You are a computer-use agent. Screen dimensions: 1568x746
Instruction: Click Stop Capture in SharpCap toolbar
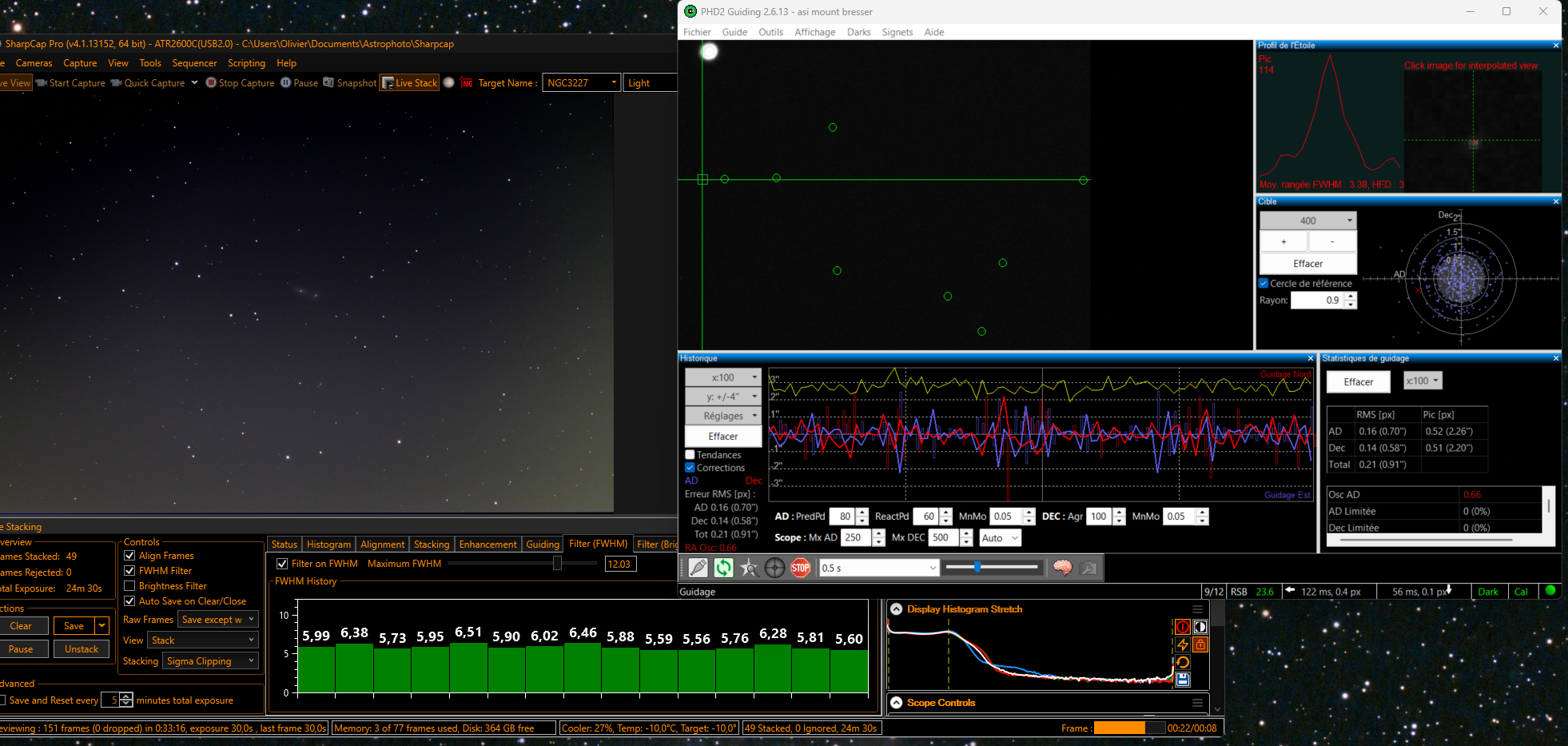pyautogui.click(x=240, y=82)
